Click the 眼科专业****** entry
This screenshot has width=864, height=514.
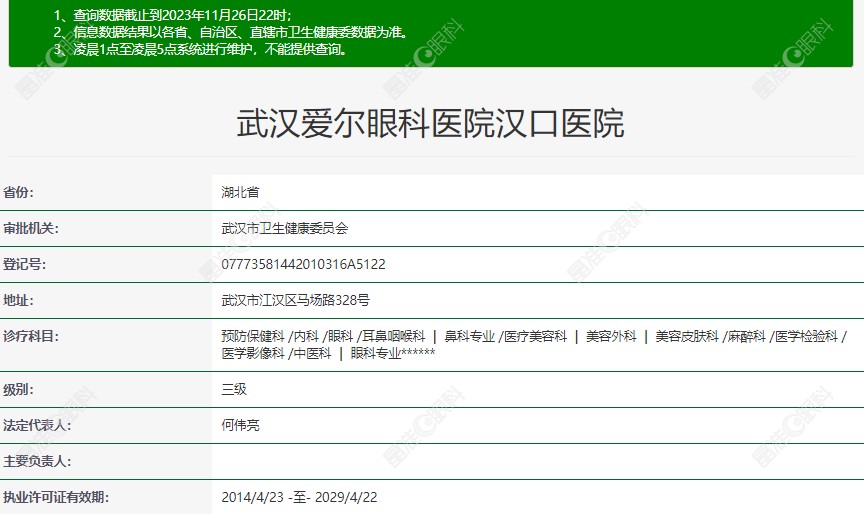393,353
